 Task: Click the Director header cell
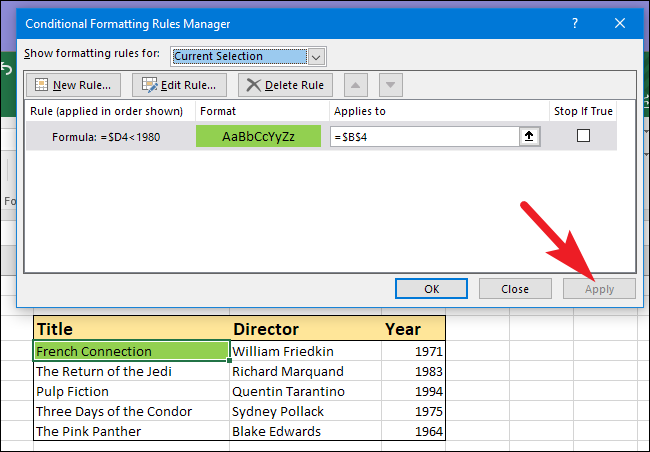click(306, 328)
